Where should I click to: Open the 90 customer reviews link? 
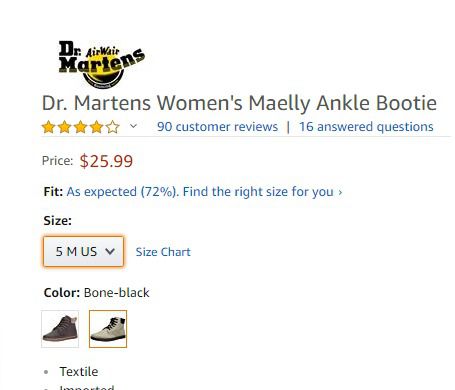(x=217, y=127)
